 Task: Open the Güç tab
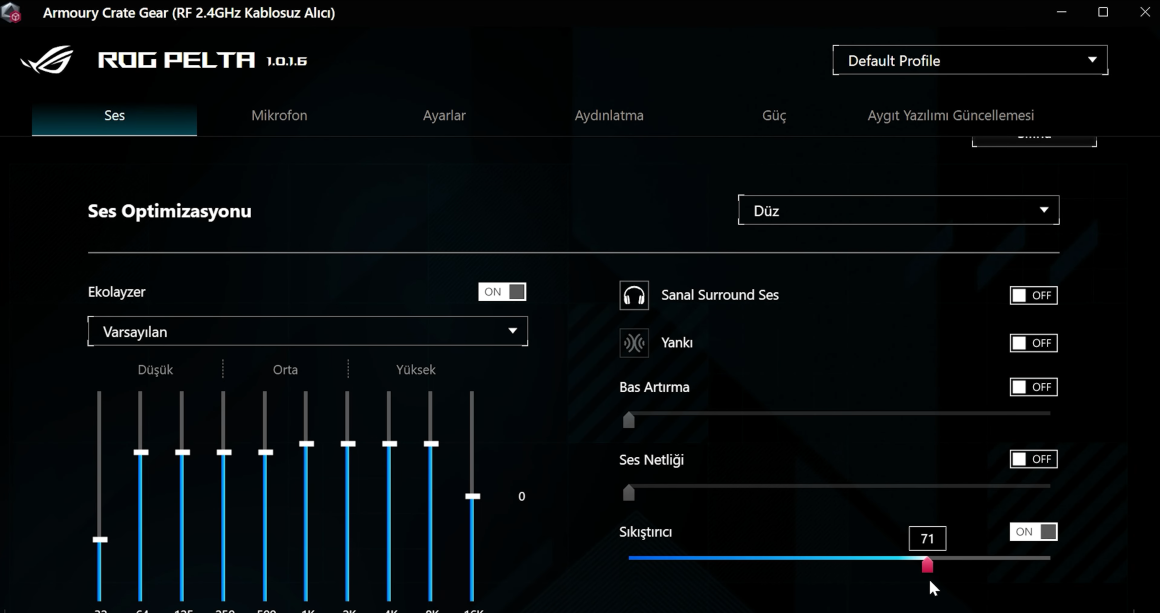tap(774, 115)
